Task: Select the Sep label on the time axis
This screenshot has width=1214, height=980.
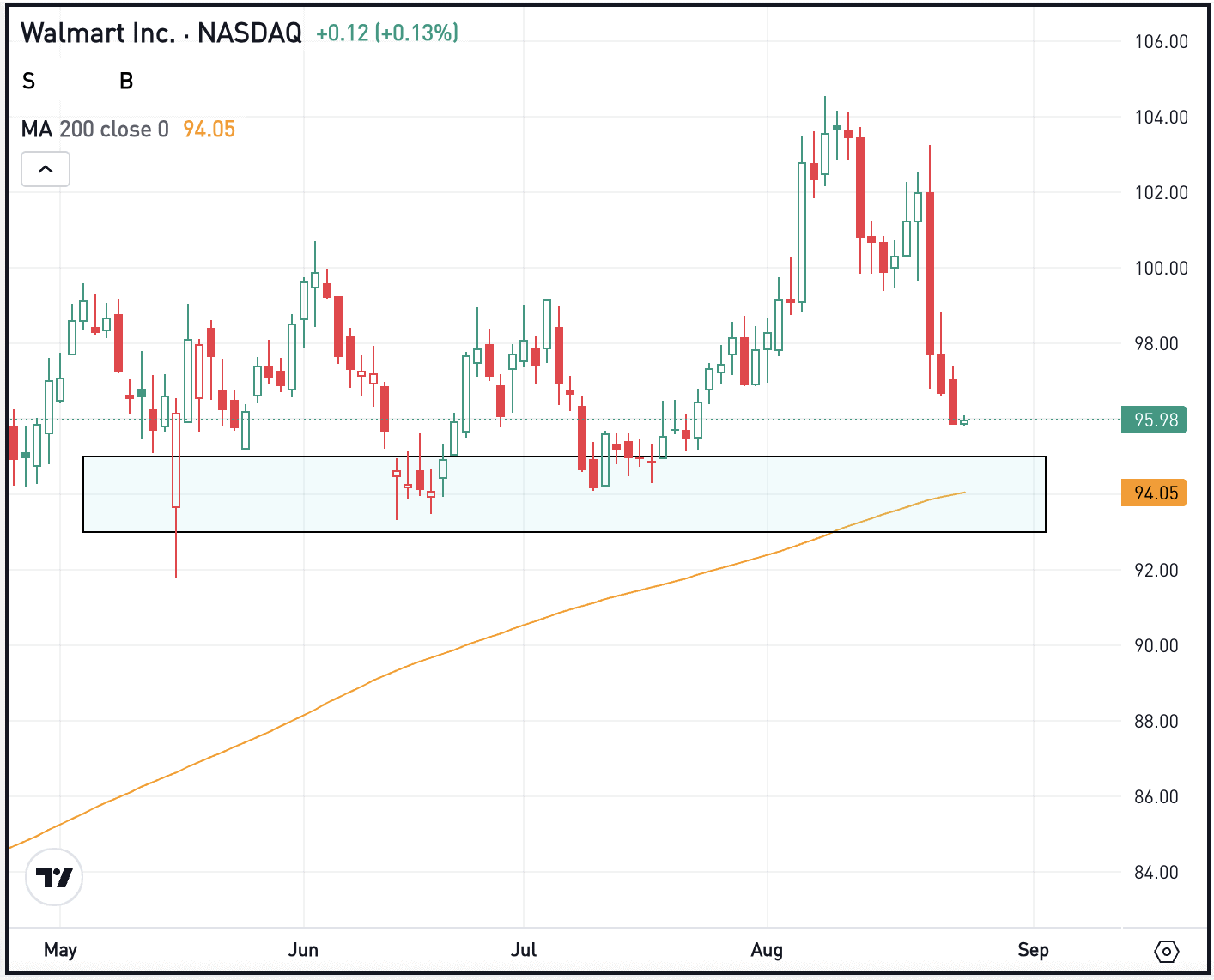Action: click(1034, 950)
